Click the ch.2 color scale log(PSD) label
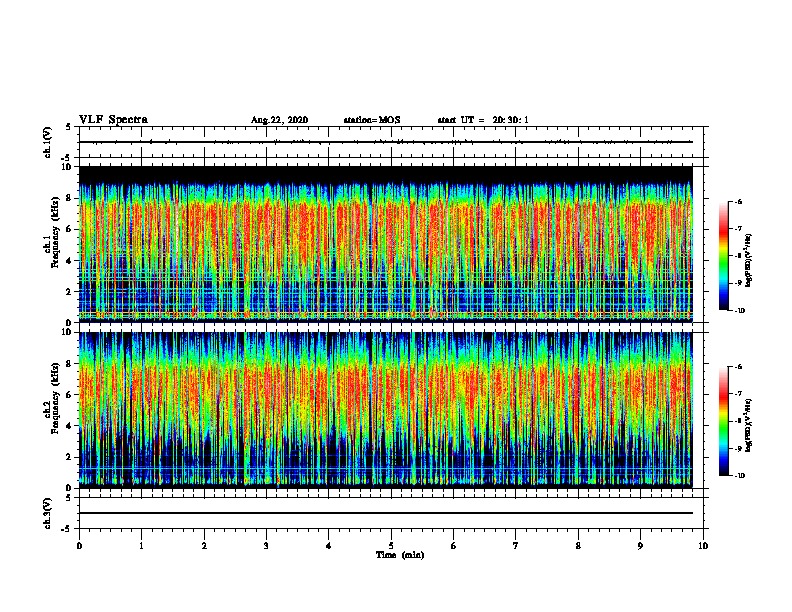The image size is (792, 612). (x=748, y=425)
